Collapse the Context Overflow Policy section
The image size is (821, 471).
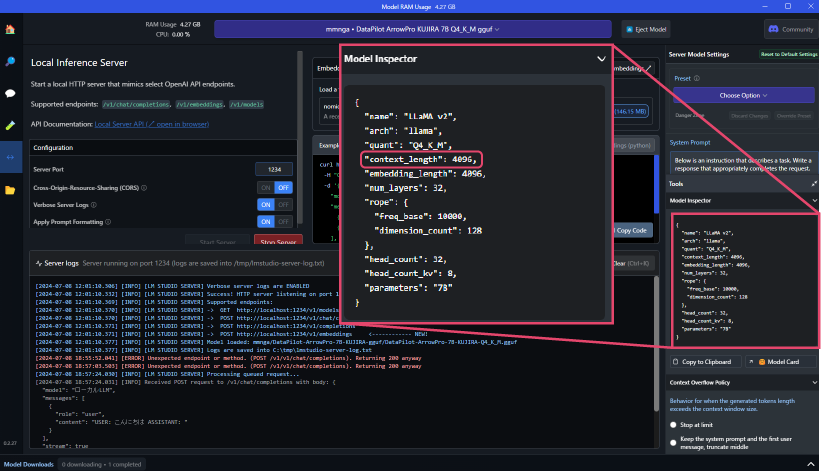click(x=813, y=383)
